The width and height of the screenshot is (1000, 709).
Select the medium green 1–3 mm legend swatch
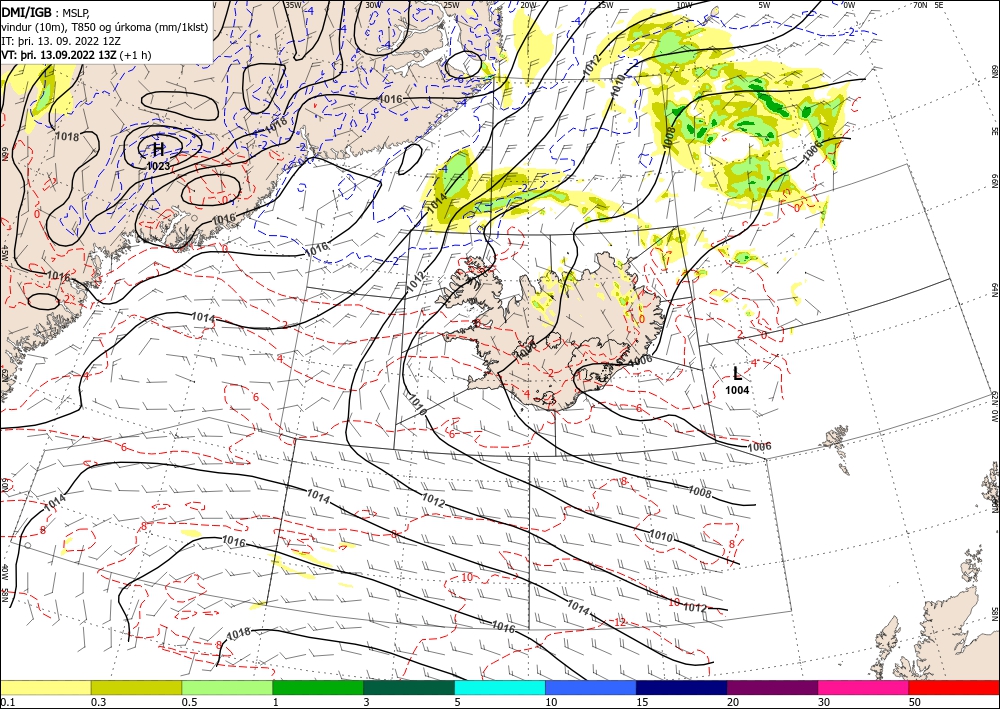pos(318,687)
